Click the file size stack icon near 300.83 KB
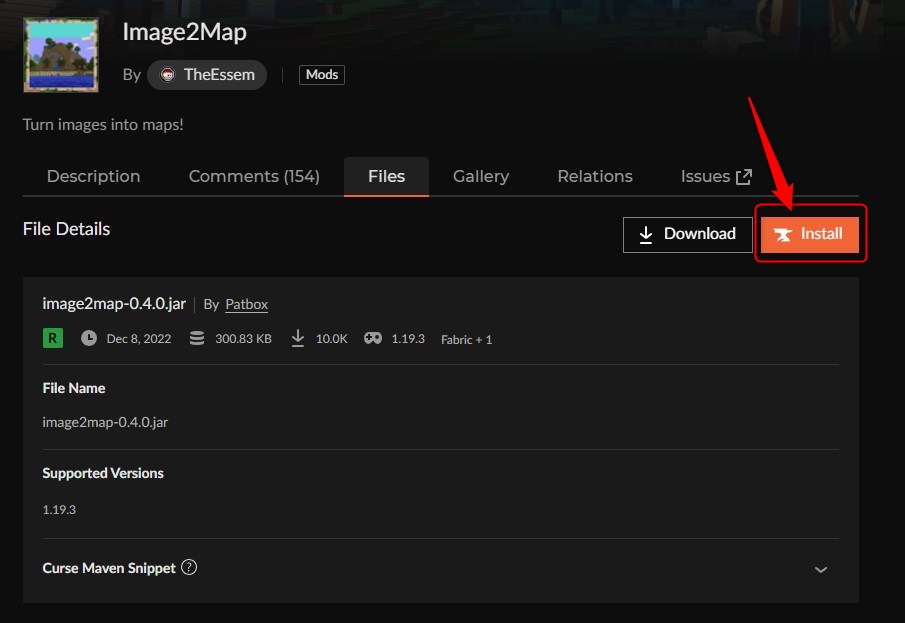Screen dimensions: 905x623 [x=196, y=338]
